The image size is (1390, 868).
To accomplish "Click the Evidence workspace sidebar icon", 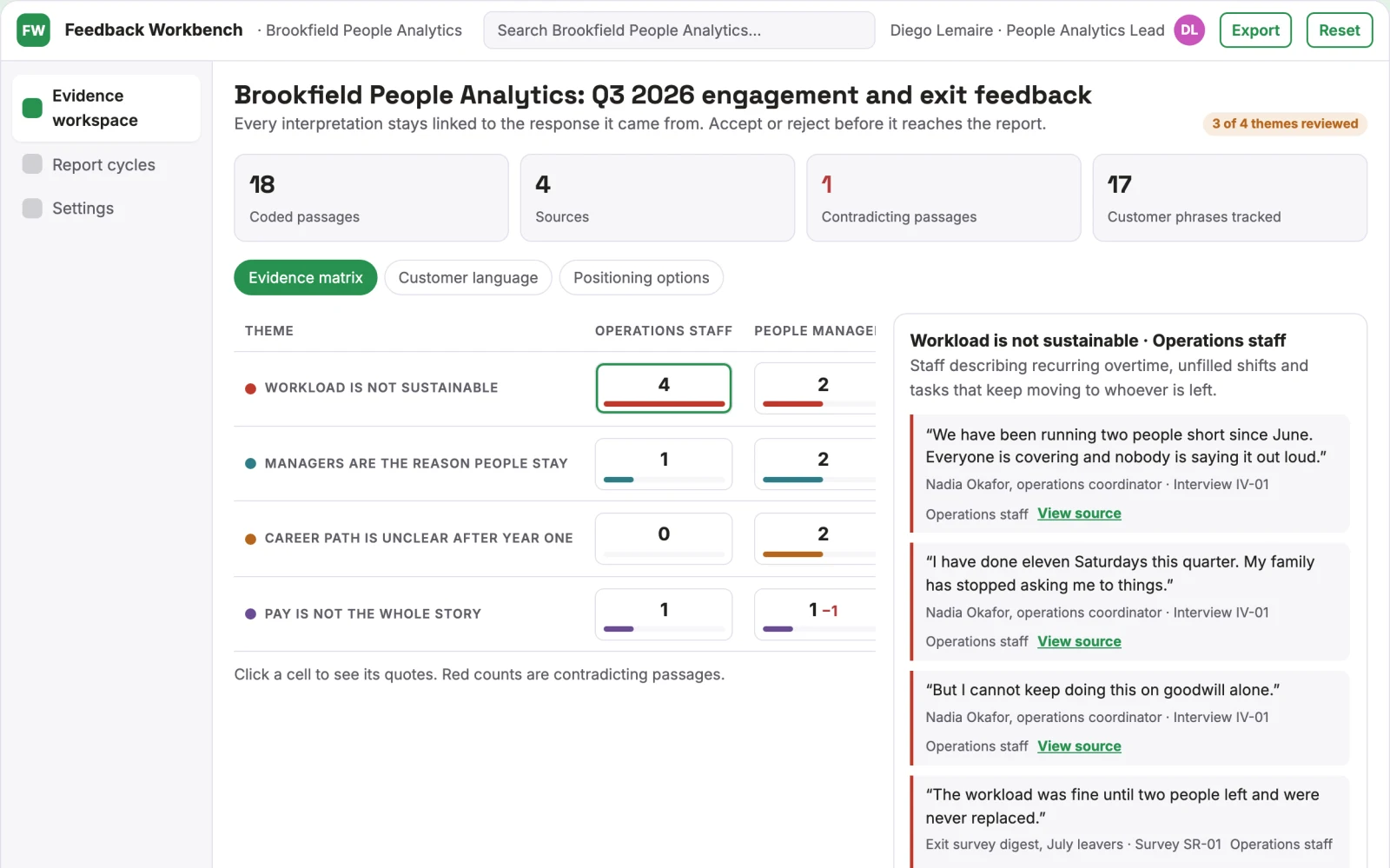I will (x=32, y=108).
